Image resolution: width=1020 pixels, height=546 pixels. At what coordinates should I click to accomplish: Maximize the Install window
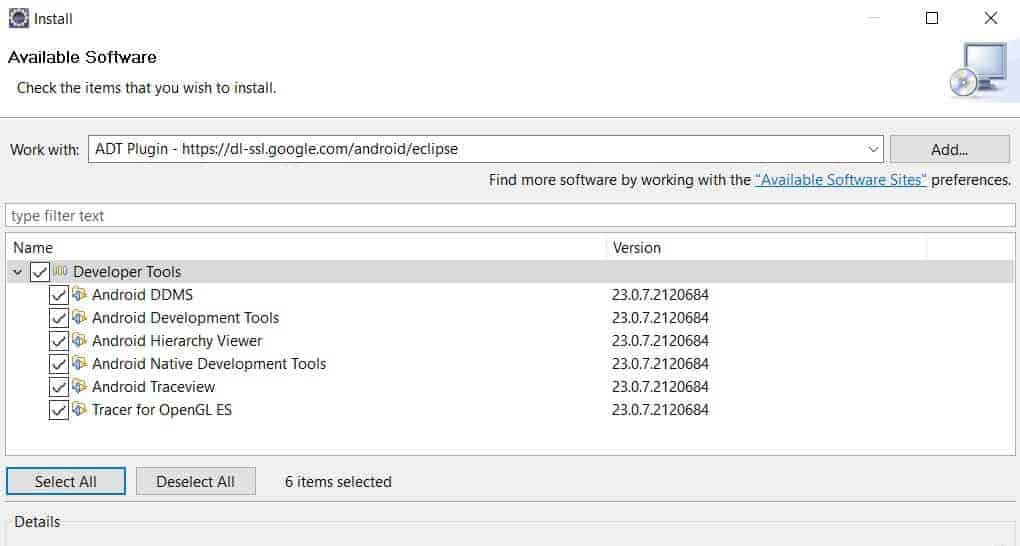tap(932, 18)
